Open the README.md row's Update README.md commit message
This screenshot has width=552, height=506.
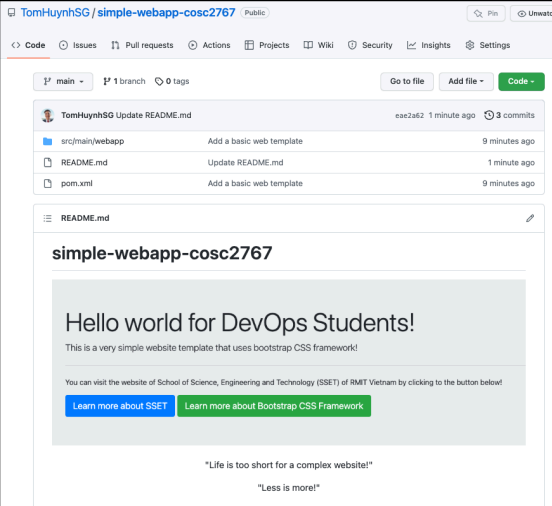click(x=245, y=162)
